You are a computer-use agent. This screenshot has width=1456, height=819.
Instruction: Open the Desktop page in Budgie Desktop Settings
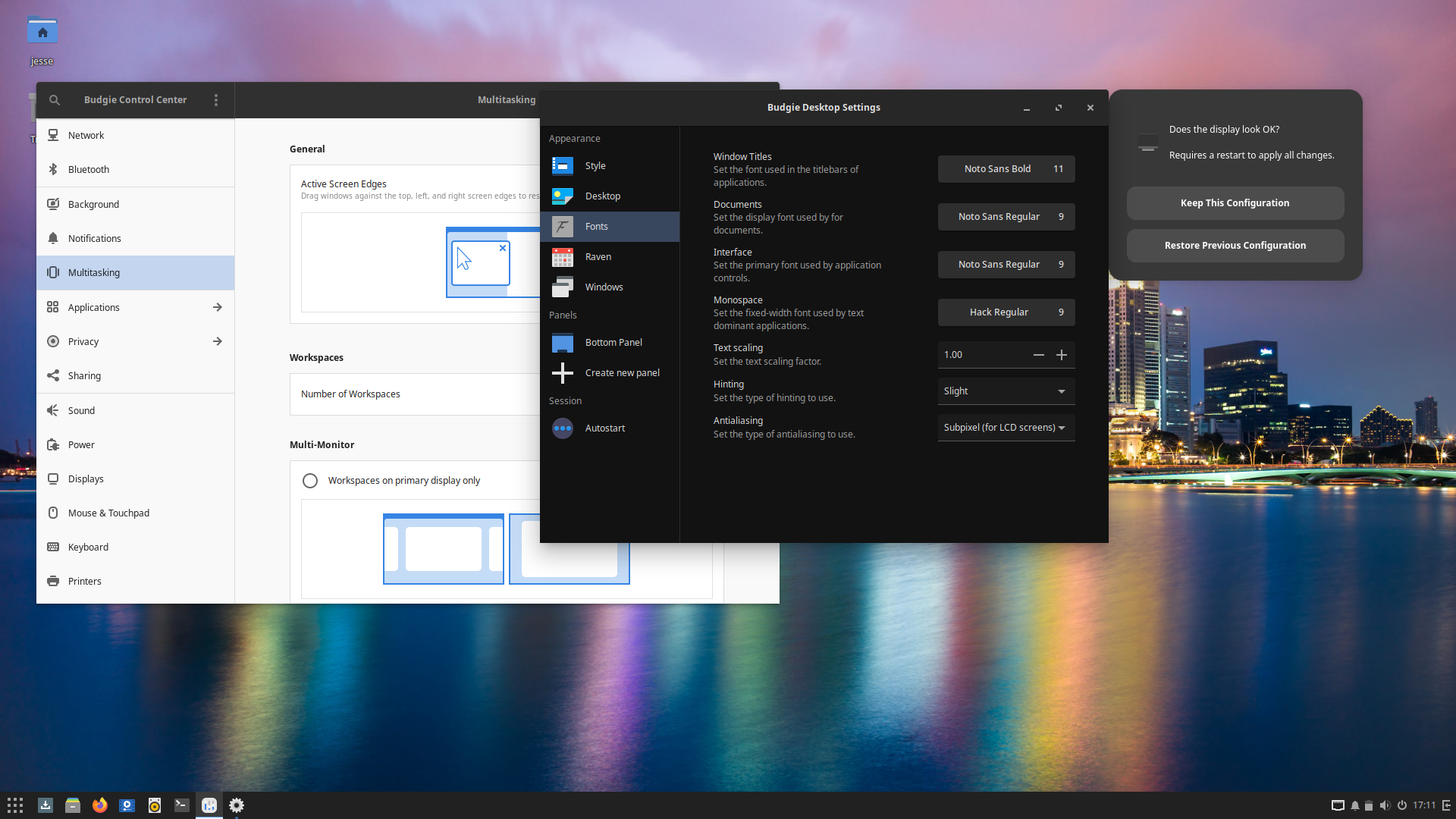point(610,196)
